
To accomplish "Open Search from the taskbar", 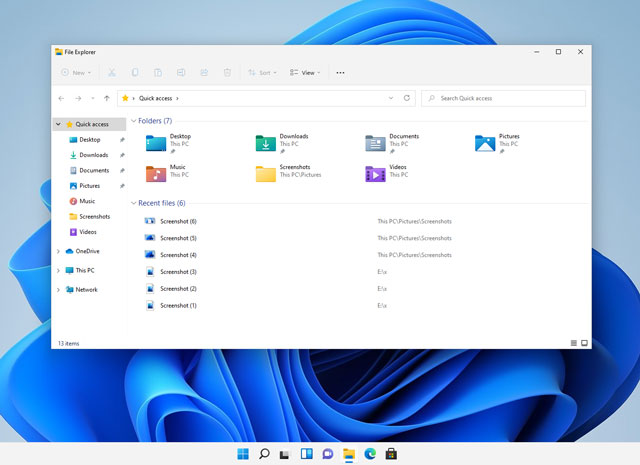I will tap(264, 454).
